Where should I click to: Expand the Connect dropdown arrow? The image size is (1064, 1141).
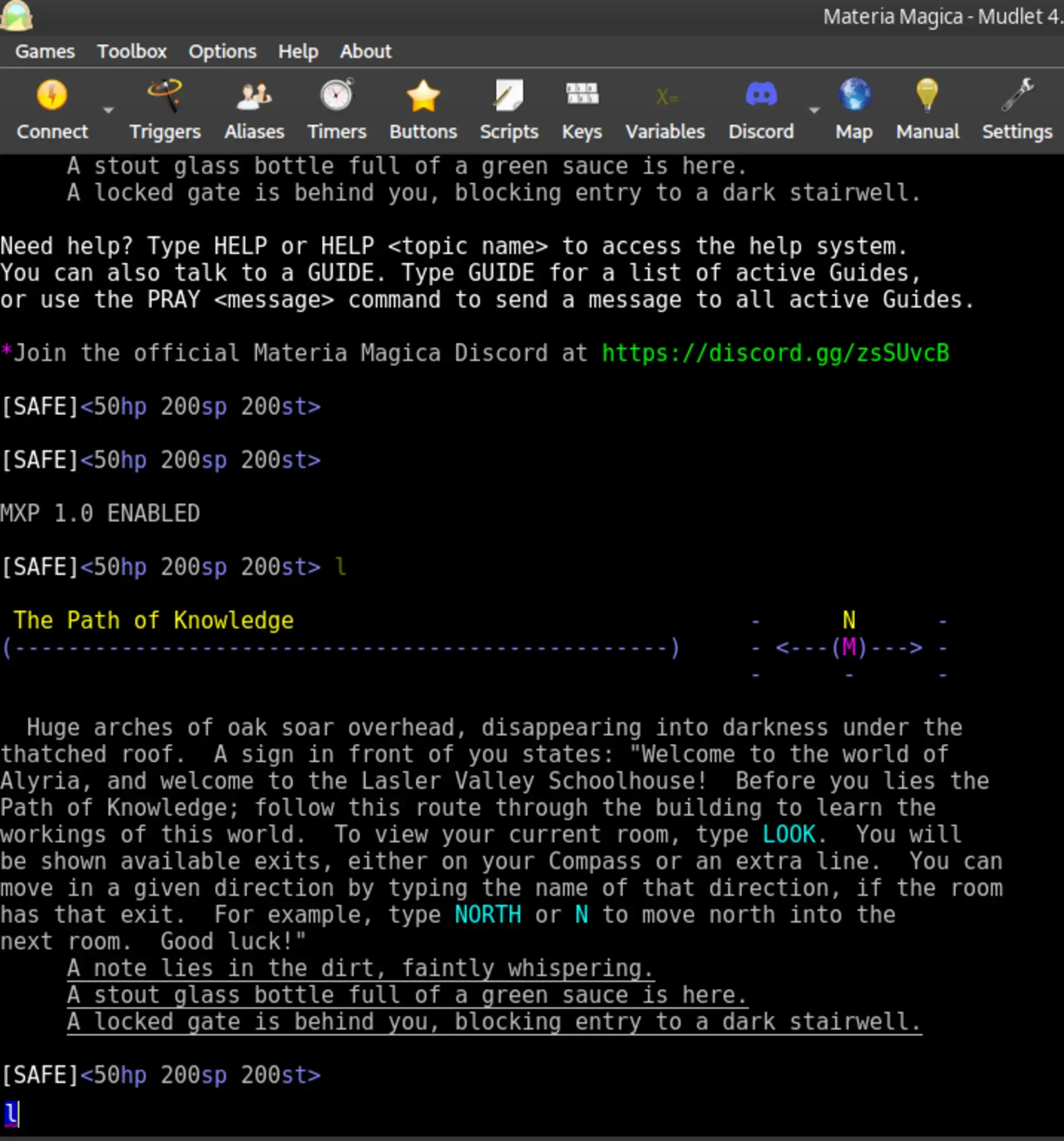coord(108,110)
